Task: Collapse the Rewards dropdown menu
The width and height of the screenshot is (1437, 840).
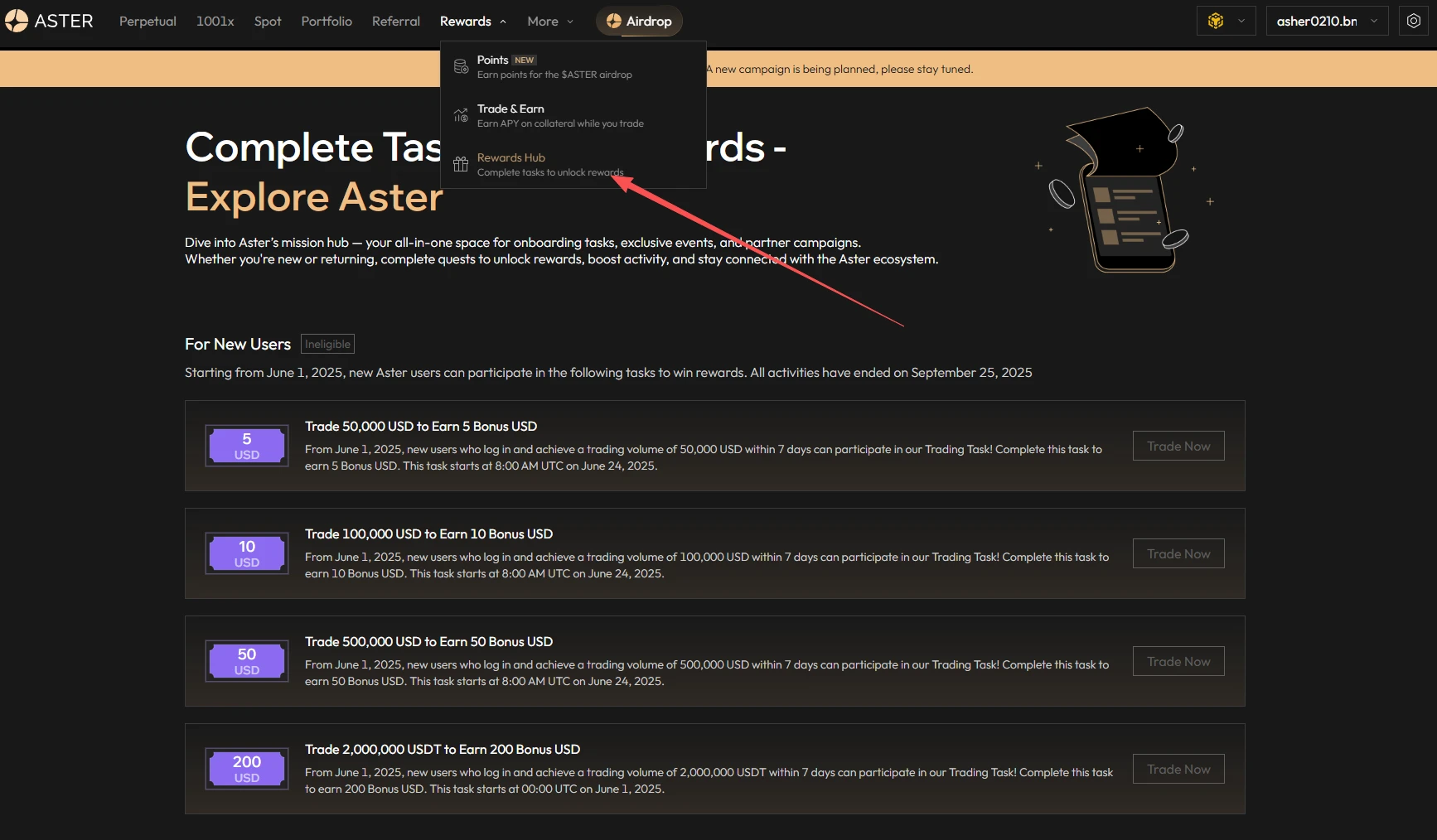Action: 473,21
